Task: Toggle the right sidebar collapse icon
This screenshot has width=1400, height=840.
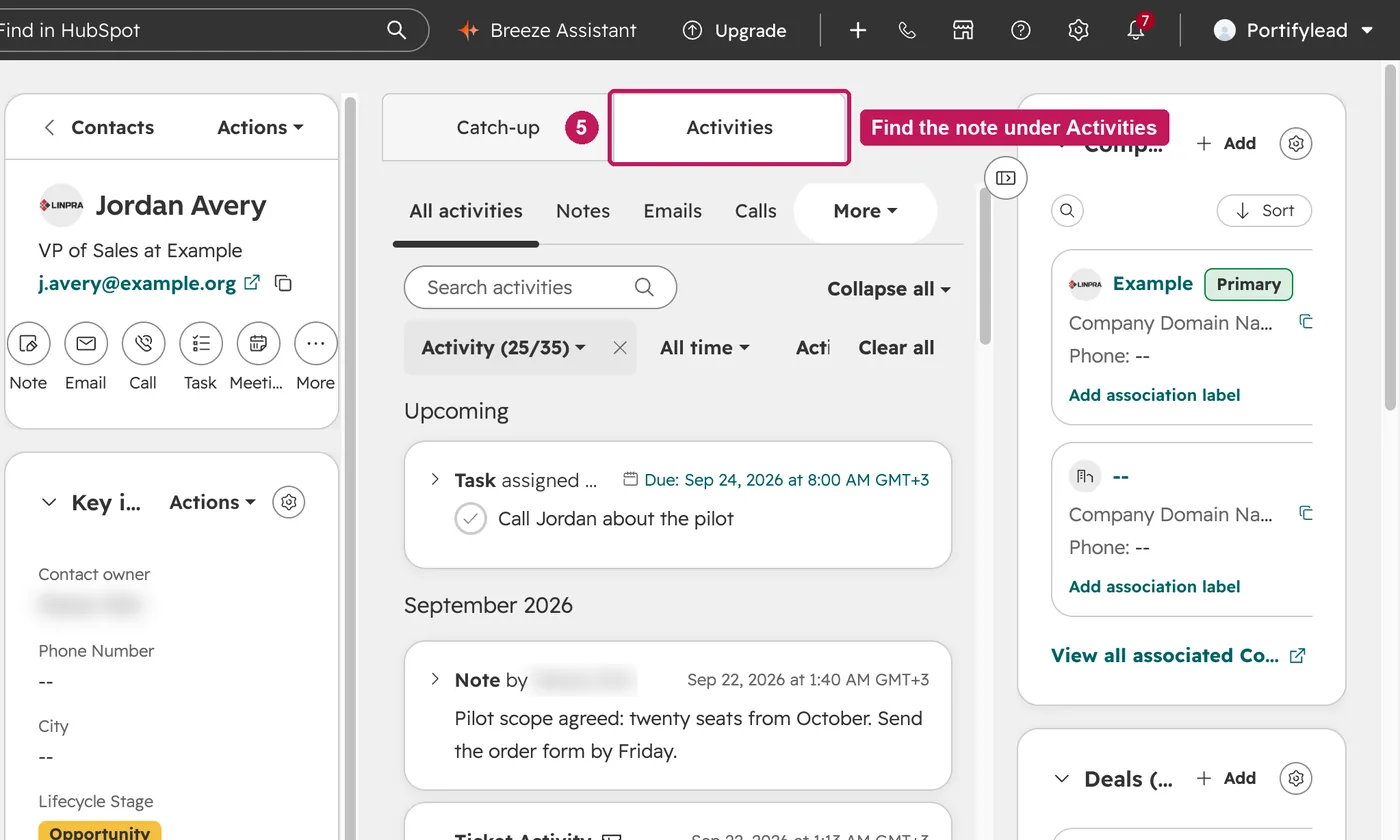Action: click(x=1006, y=178)
